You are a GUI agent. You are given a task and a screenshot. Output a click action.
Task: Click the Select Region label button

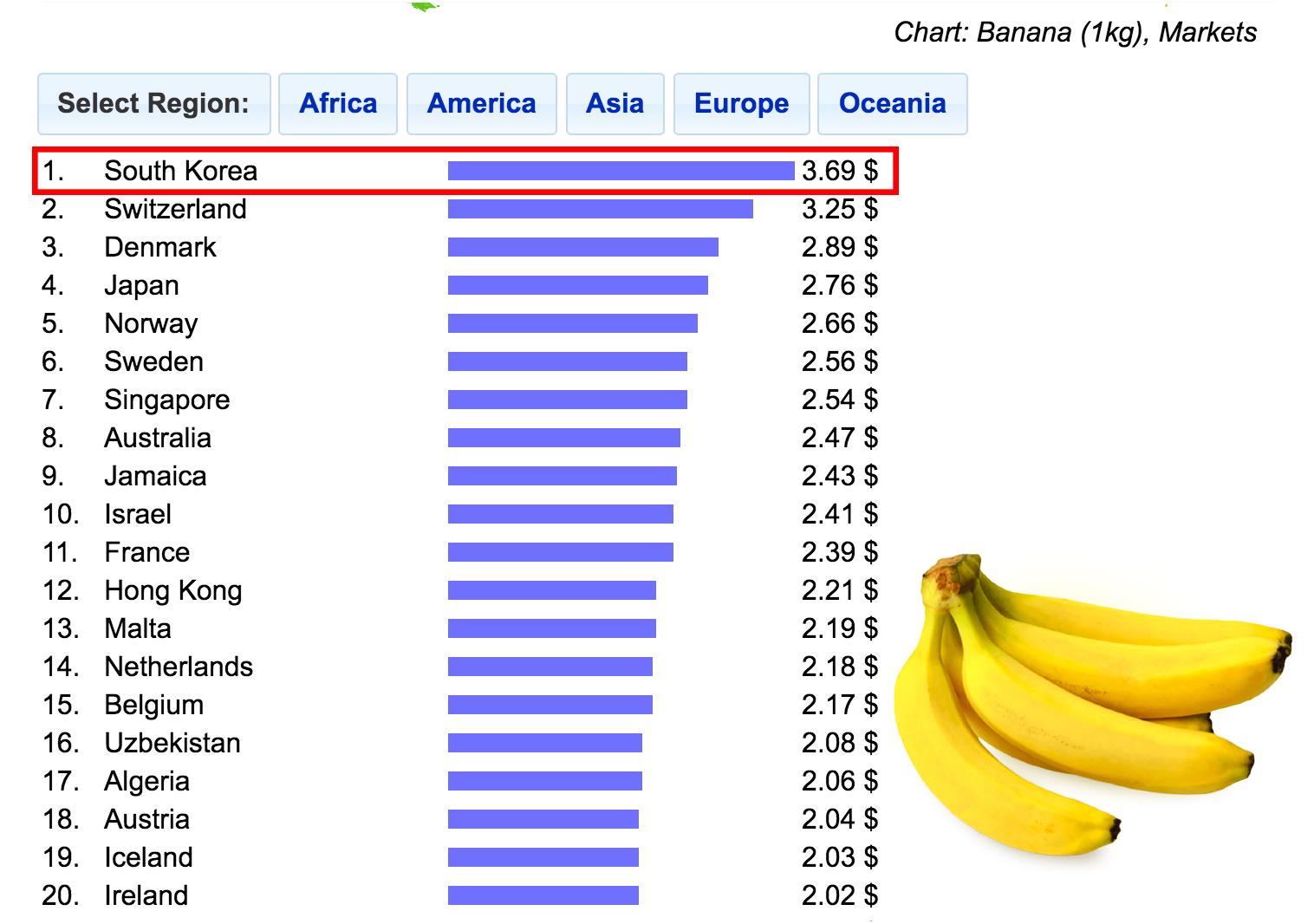153,104
